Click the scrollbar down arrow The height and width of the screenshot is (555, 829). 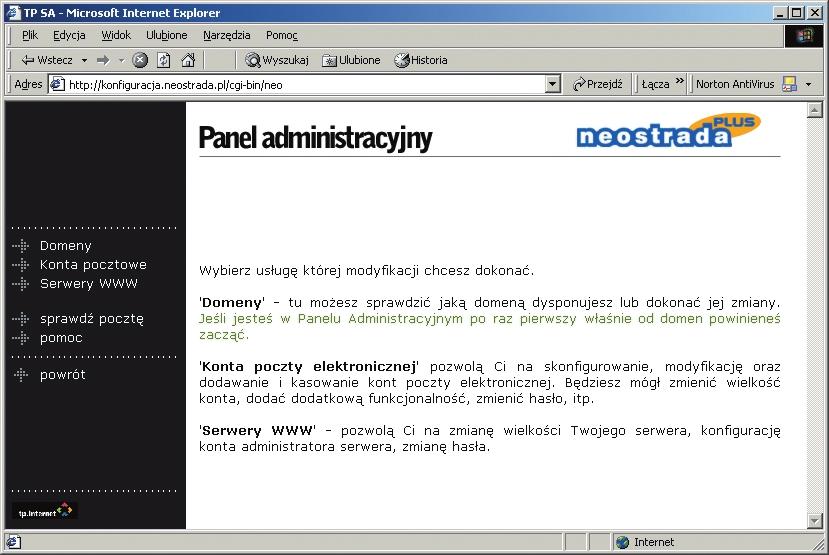tap(814, 521)
